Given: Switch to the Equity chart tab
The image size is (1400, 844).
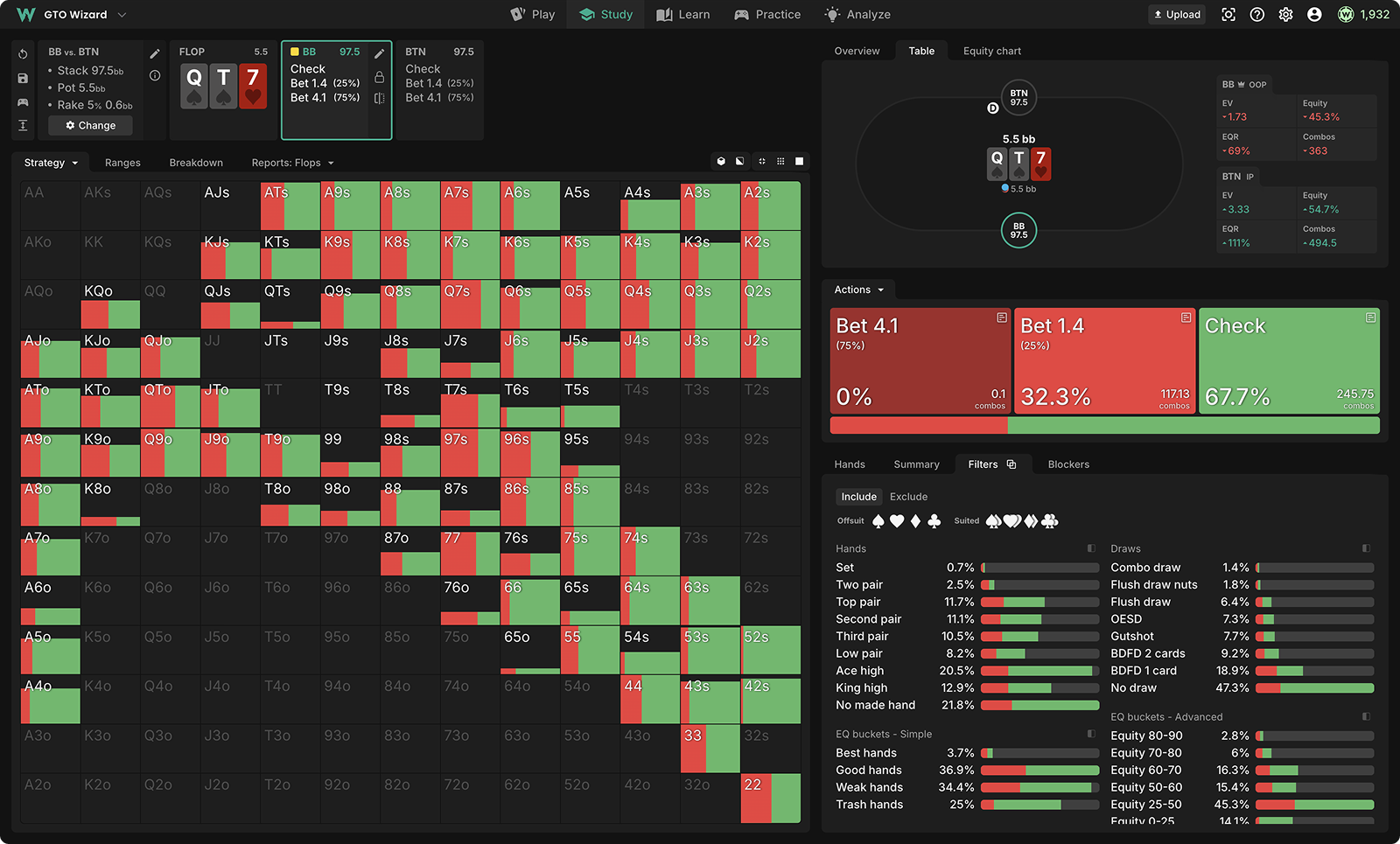Looking at the screenshot, I should point(991,51).
